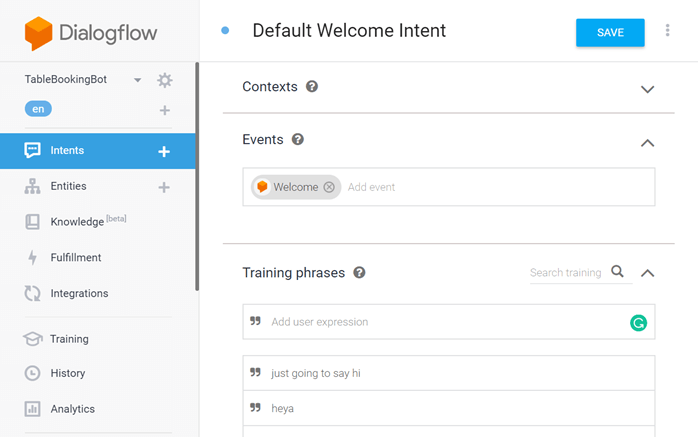This screenshot has height=437, width=698.
Task: Click the Entities hierarchy icon
Action: tap(32, 186)
